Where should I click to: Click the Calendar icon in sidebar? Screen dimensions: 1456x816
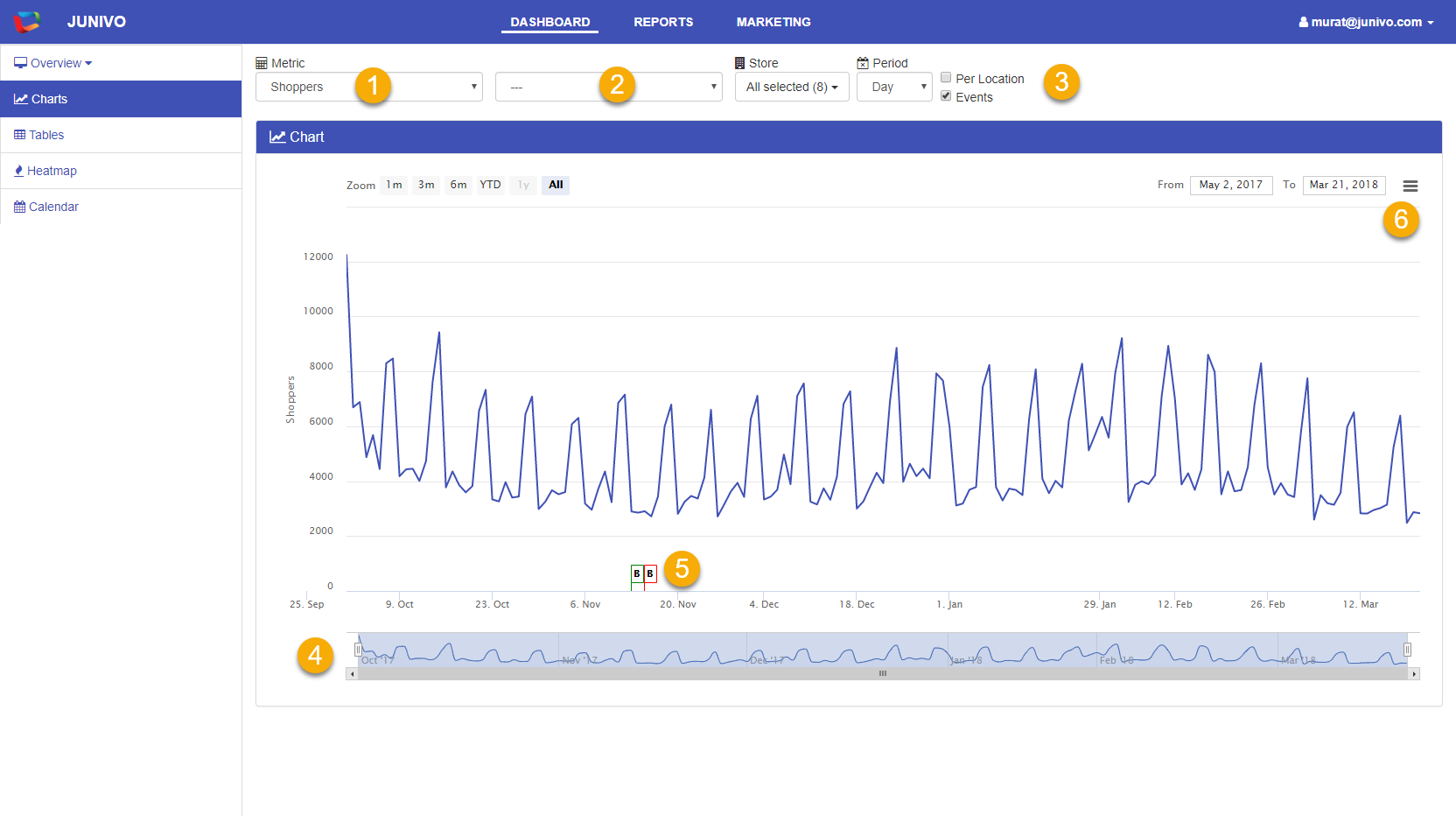coord(19,207)
